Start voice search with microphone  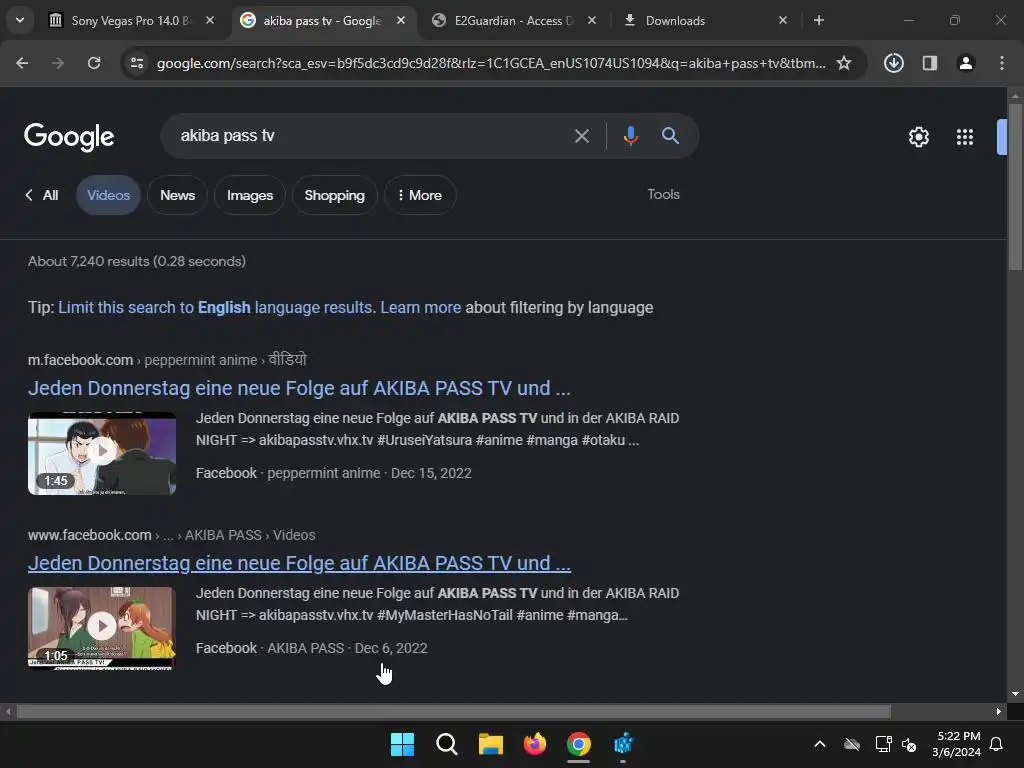(630, 136)
